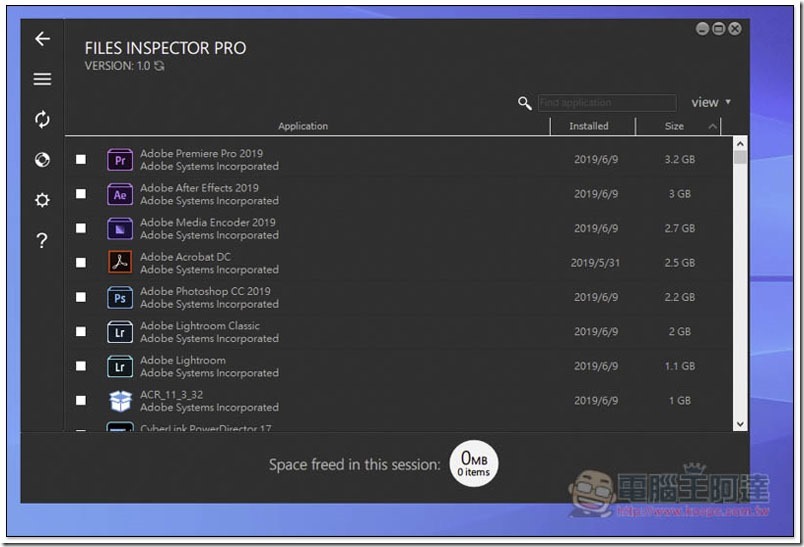The width and height of the screenshot is (804, 547).
Task: Click the list scrollbar up arrow
Action: 740,144
